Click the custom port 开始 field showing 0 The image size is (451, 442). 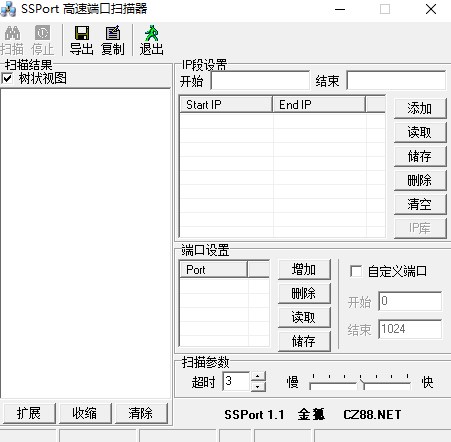[410, 301]
